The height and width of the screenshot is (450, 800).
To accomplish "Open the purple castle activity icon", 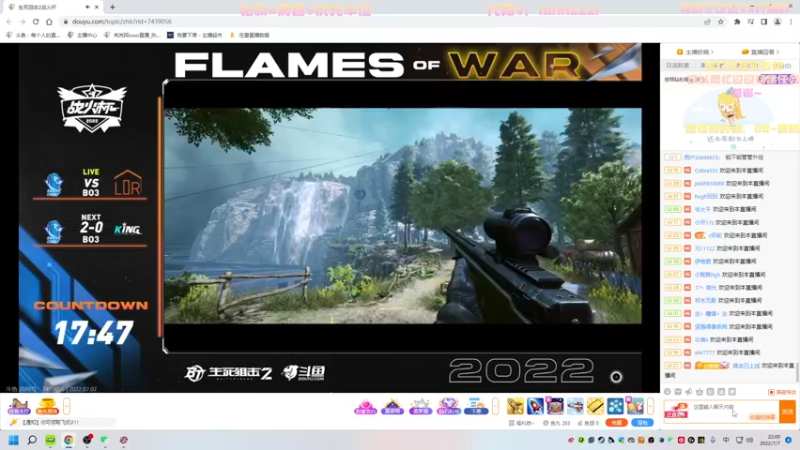I will [392, 406].
